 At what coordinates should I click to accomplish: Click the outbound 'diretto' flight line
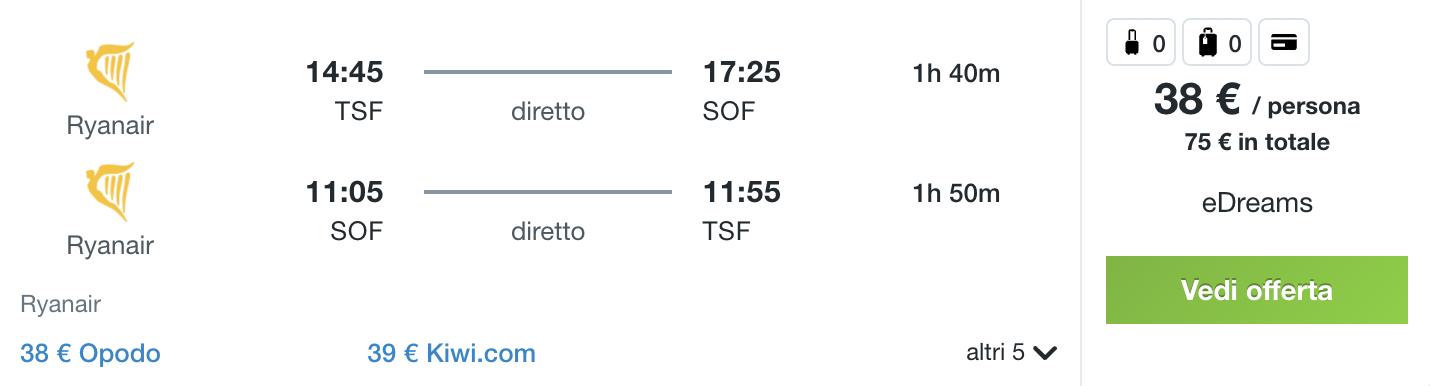tap(548, 72)
